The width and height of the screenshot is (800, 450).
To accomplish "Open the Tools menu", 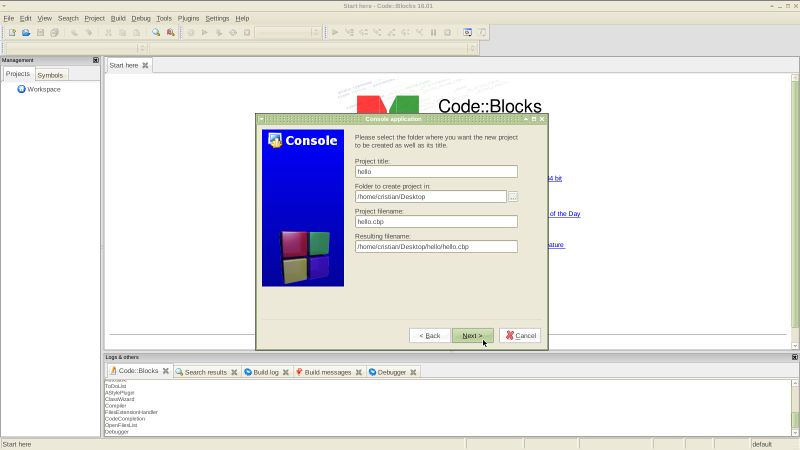I will click(164, 18).
